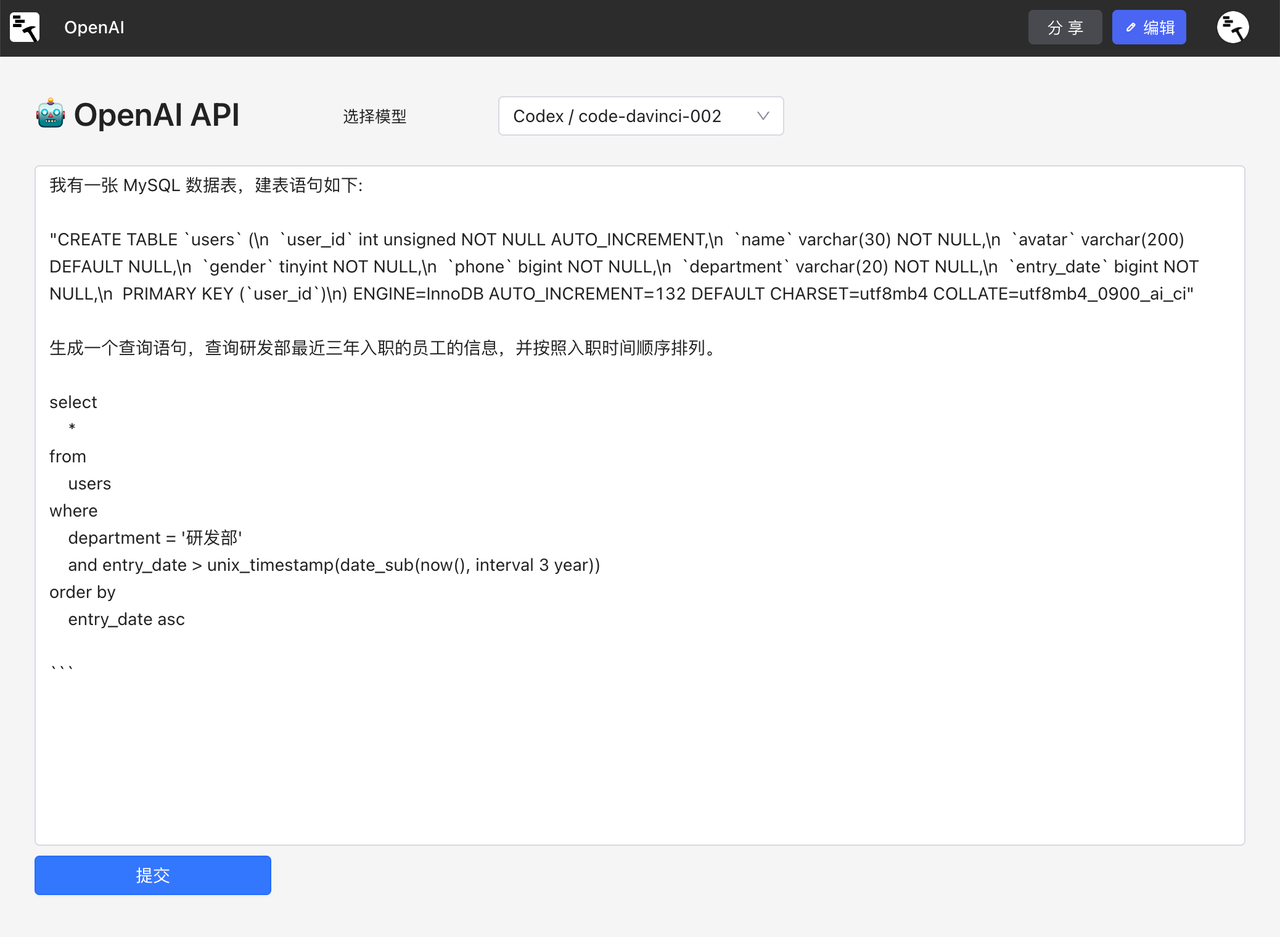Click the robot emoji beside OpenAI API
Image resolution: width=1280 pixels, height=937 pixels.
click(50, 114)
